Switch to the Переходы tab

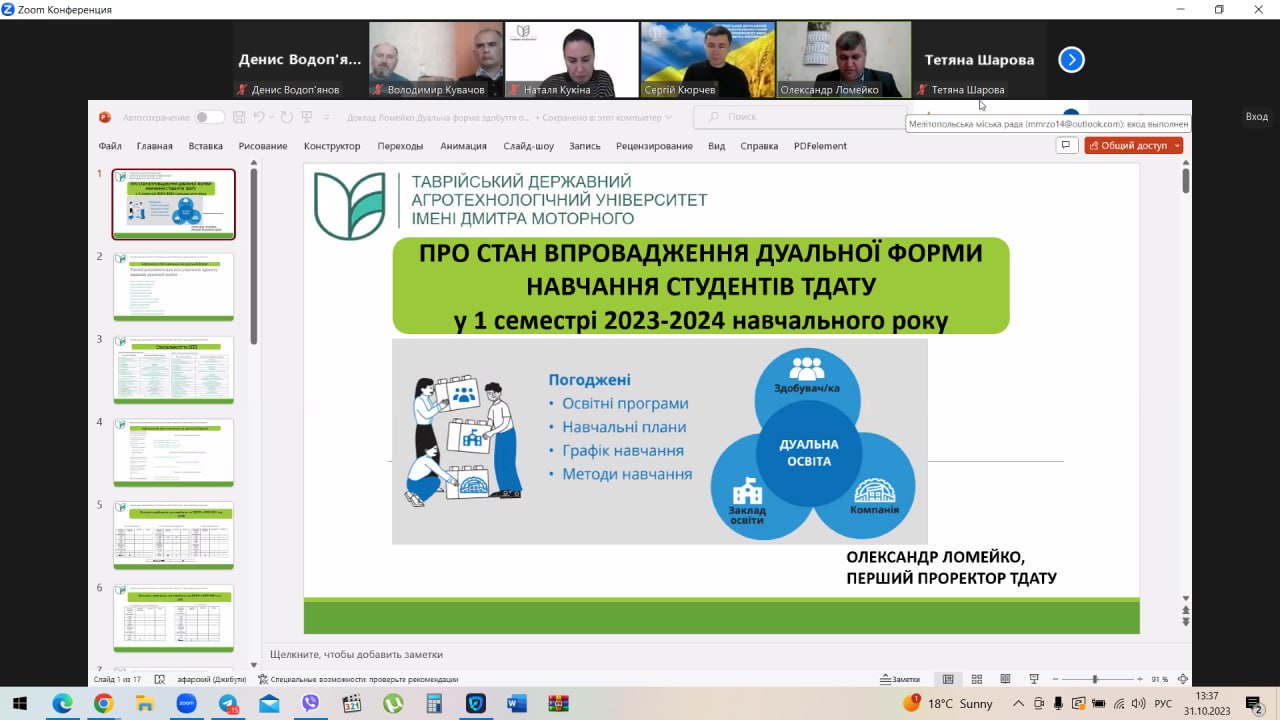pyautogui.click(x=400, y=146)
